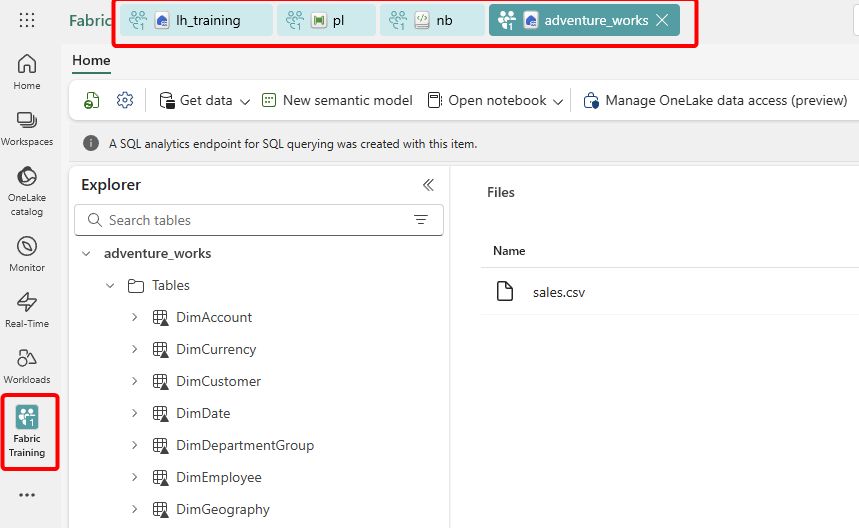This screenshot has height=528, width=859.
Task: Open the sales.csv file
Action: pos(559,292)
